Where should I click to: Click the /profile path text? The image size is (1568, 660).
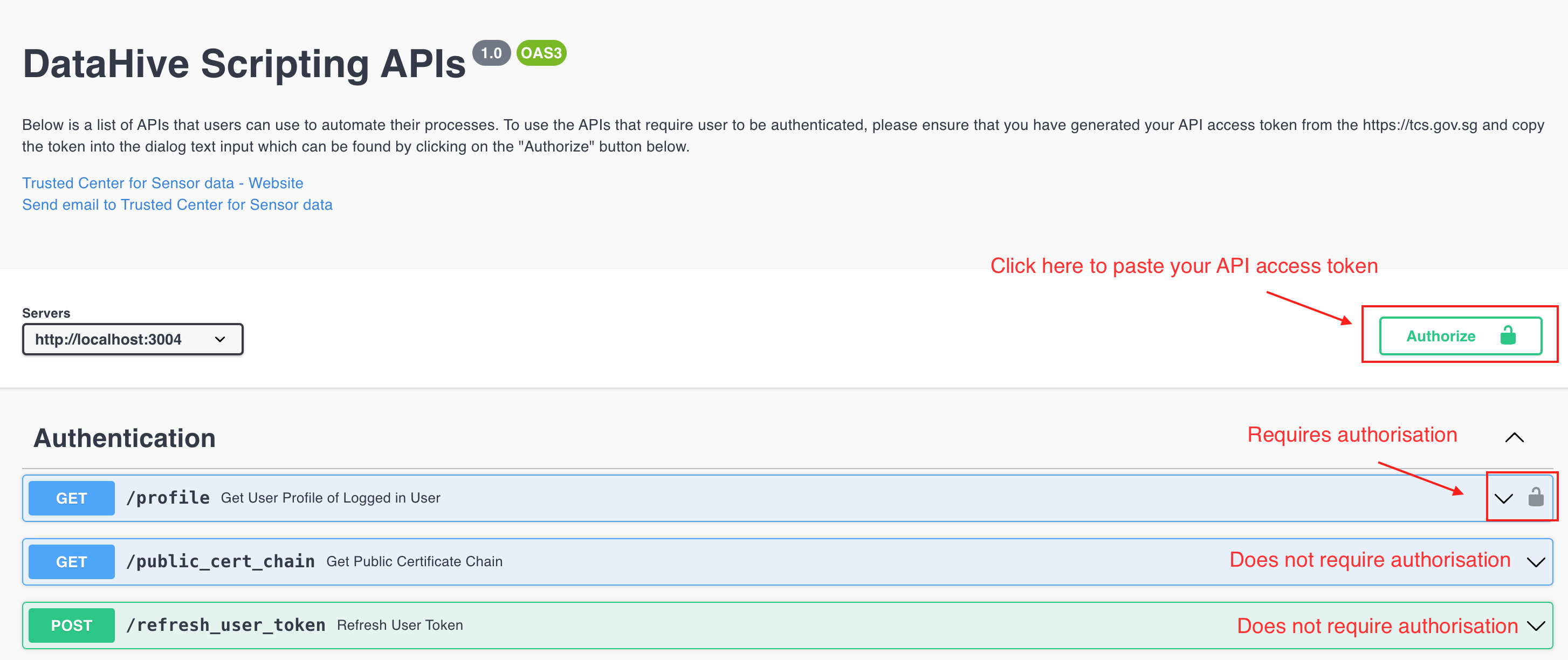click(x=168, y=498)
